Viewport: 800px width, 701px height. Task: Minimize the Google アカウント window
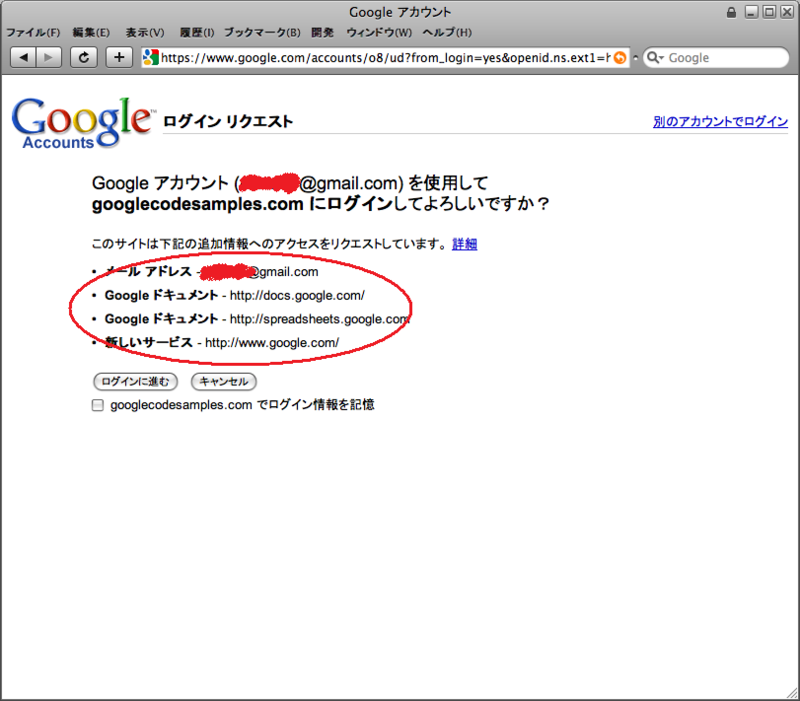click(751, 12)
